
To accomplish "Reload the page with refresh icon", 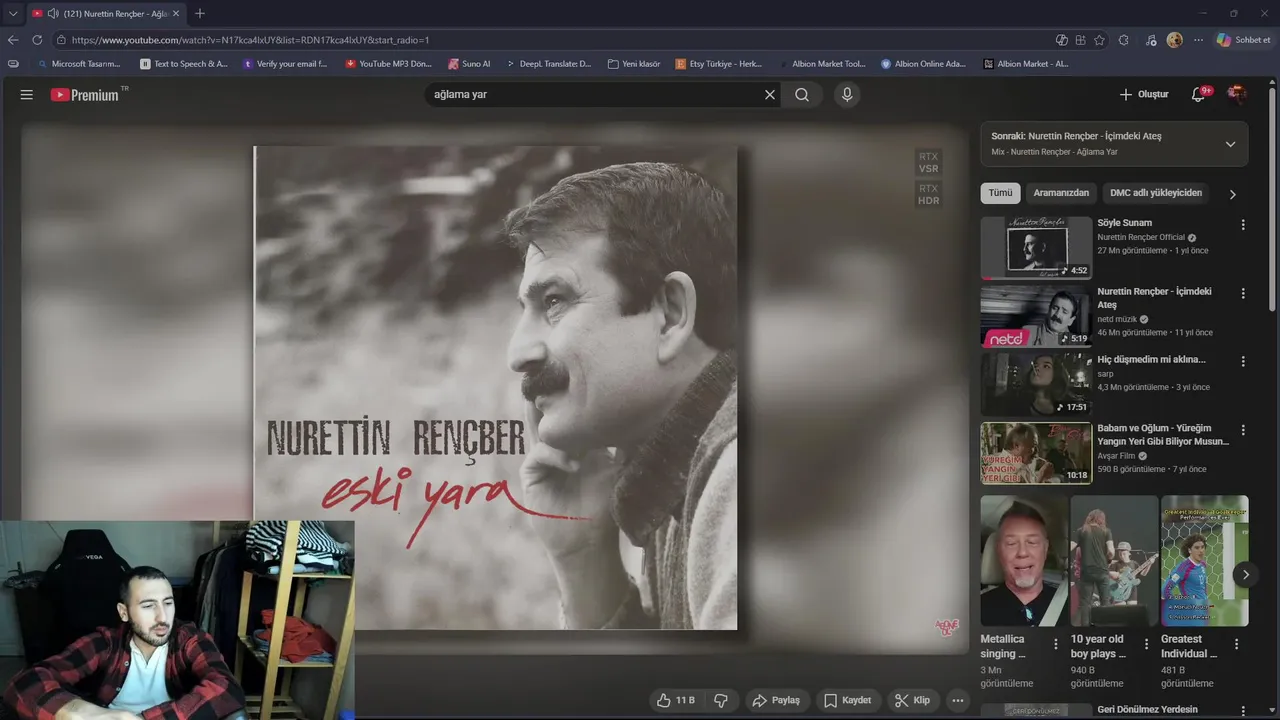I will click(37, 40).
